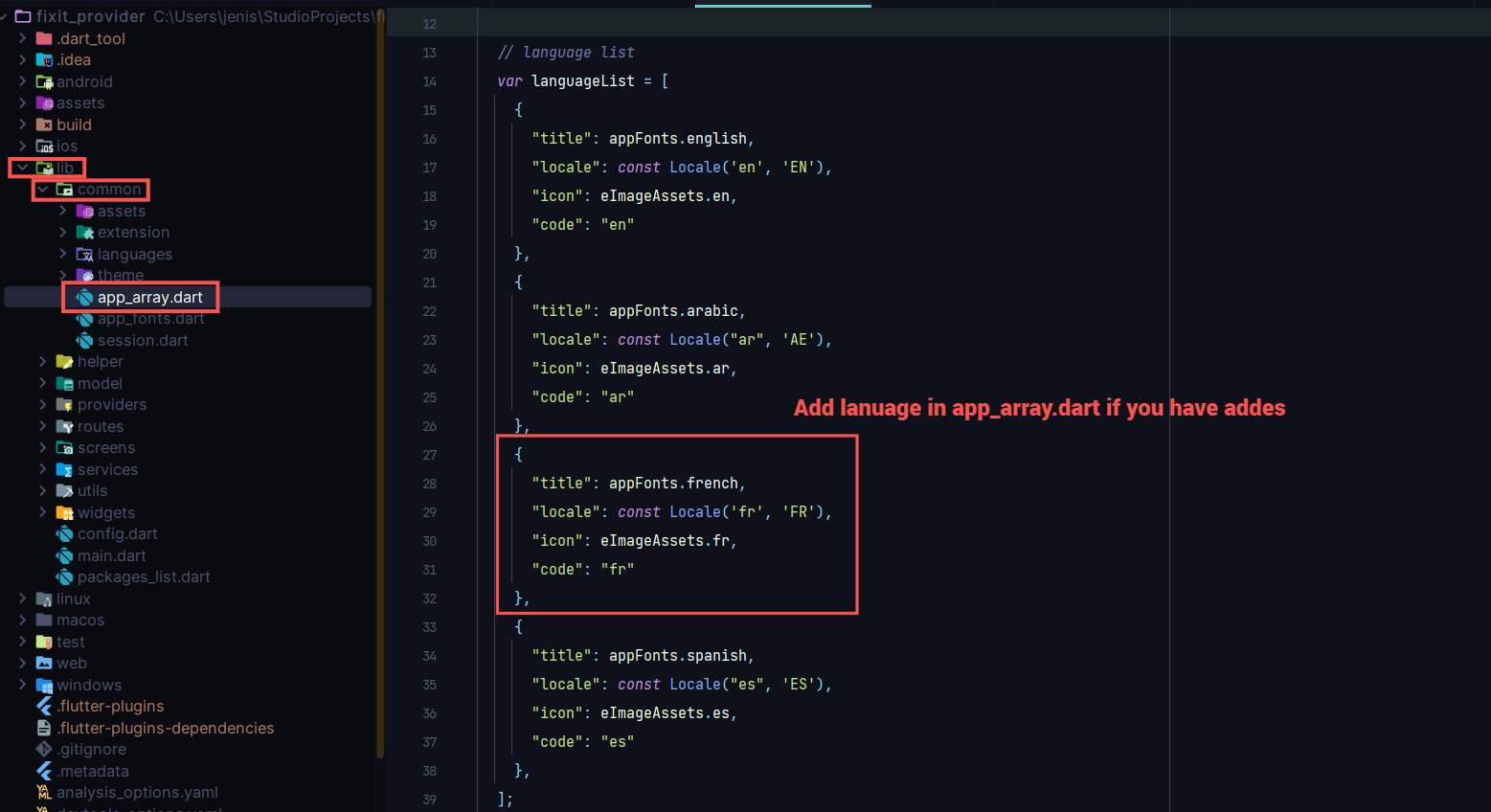Select packages_list.dart file

144,577
